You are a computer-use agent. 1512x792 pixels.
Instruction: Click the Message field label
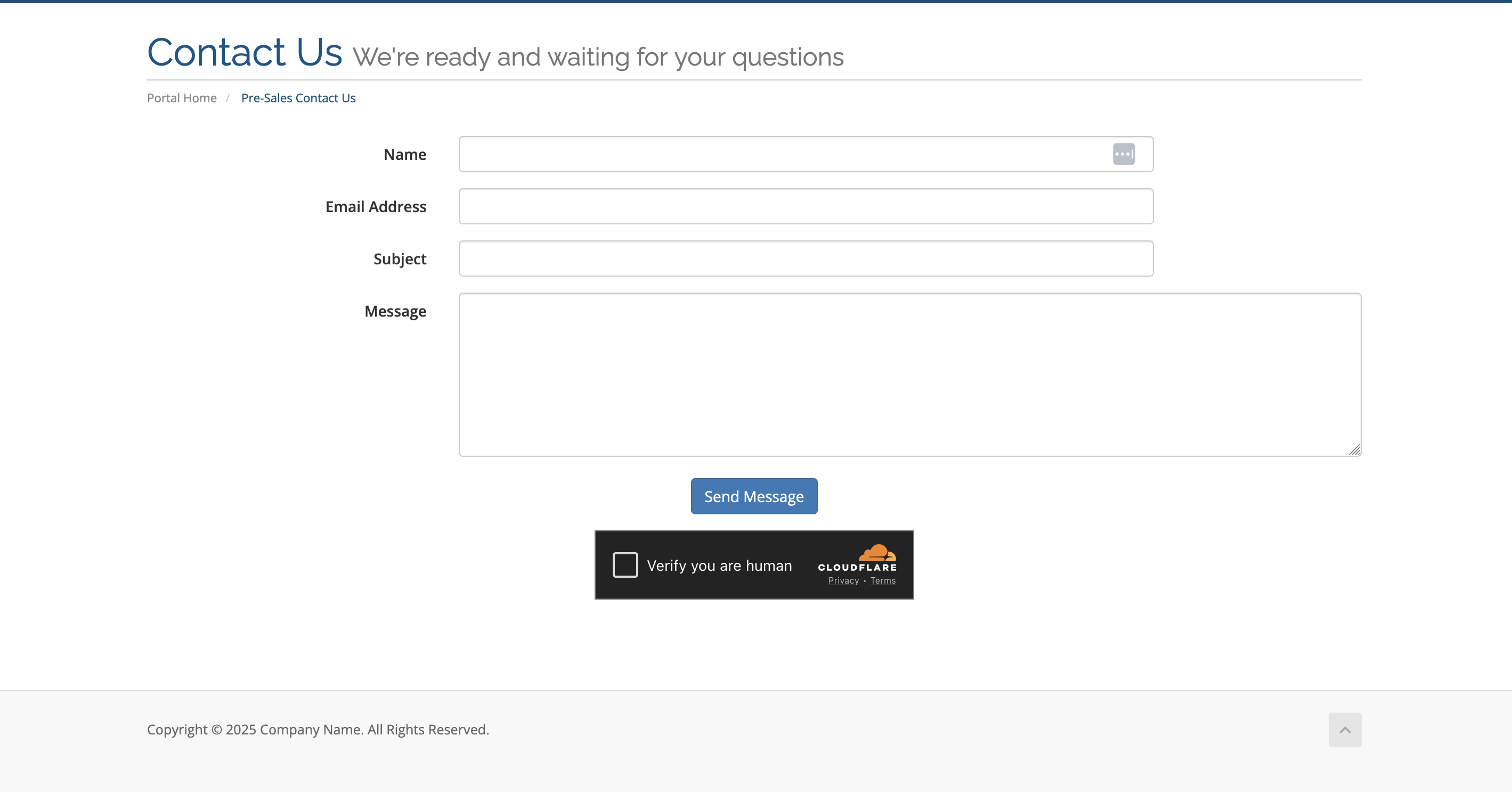[395, 311]
